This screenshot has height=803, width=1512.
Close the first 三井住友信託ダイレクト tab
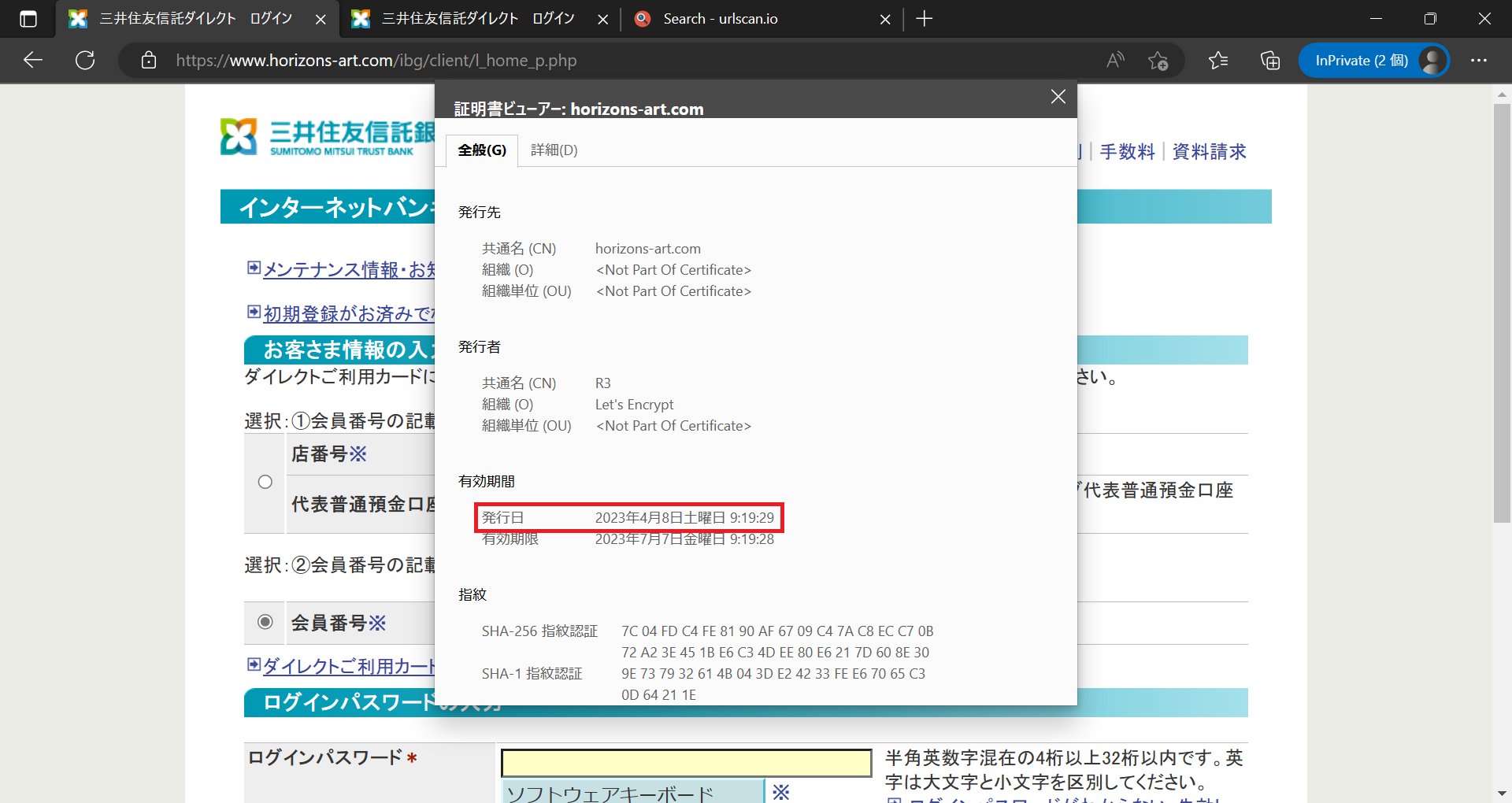[321, 20]
